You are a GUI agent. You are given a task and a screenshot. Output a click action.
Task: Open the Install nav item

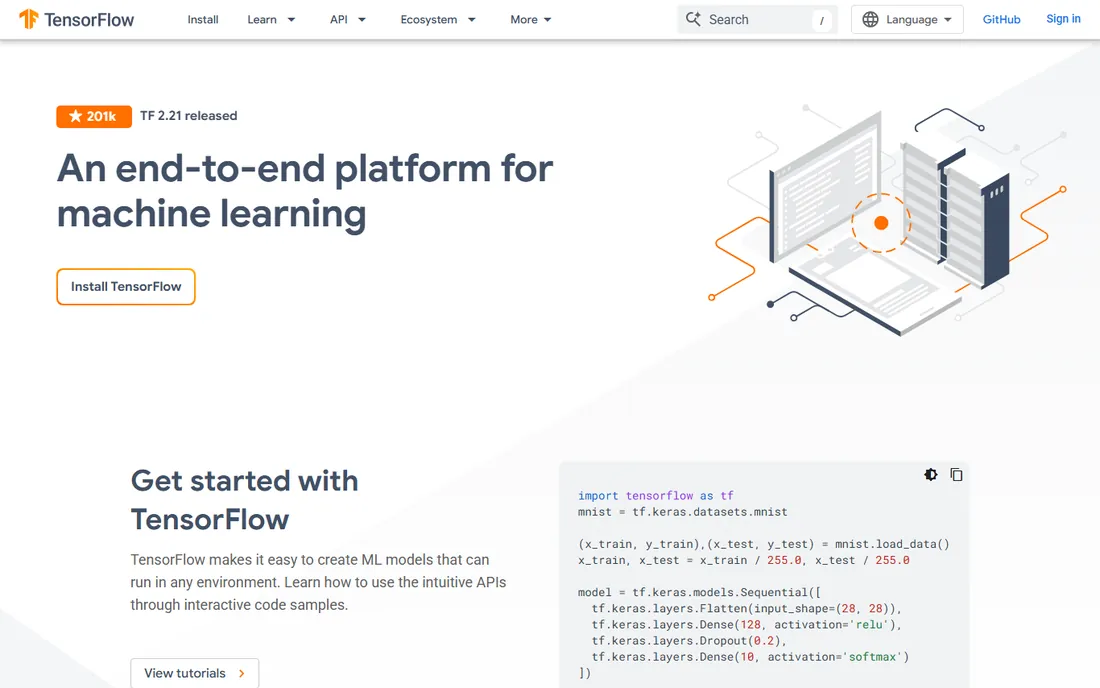tap(203, 20)
